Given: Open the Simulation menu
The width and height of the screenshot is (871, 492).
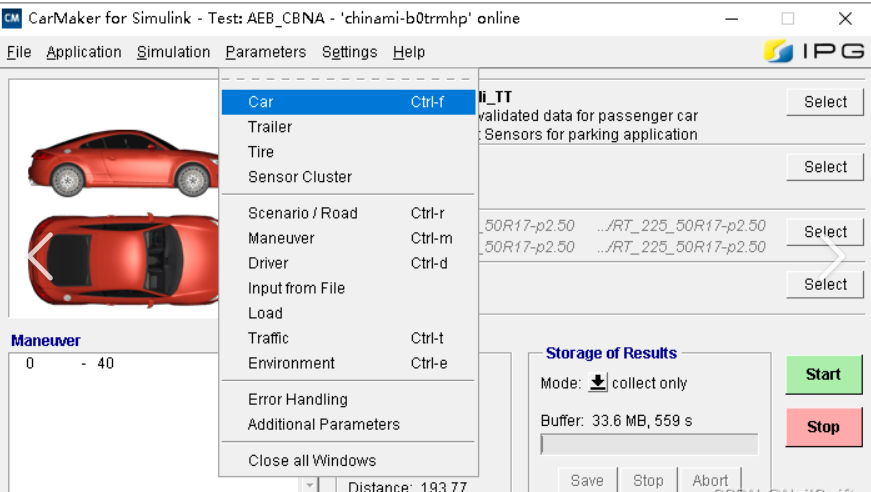Looking at the screenshot, I should [x=173, y=52].
